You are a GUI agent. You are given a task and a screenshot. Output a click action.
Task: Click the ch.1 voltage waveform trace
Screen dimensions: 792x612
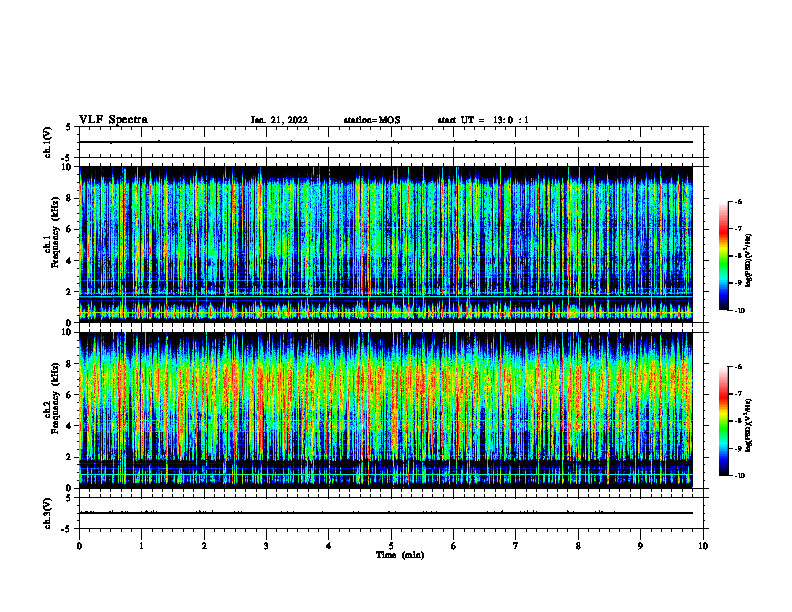[x=386, y=142]
